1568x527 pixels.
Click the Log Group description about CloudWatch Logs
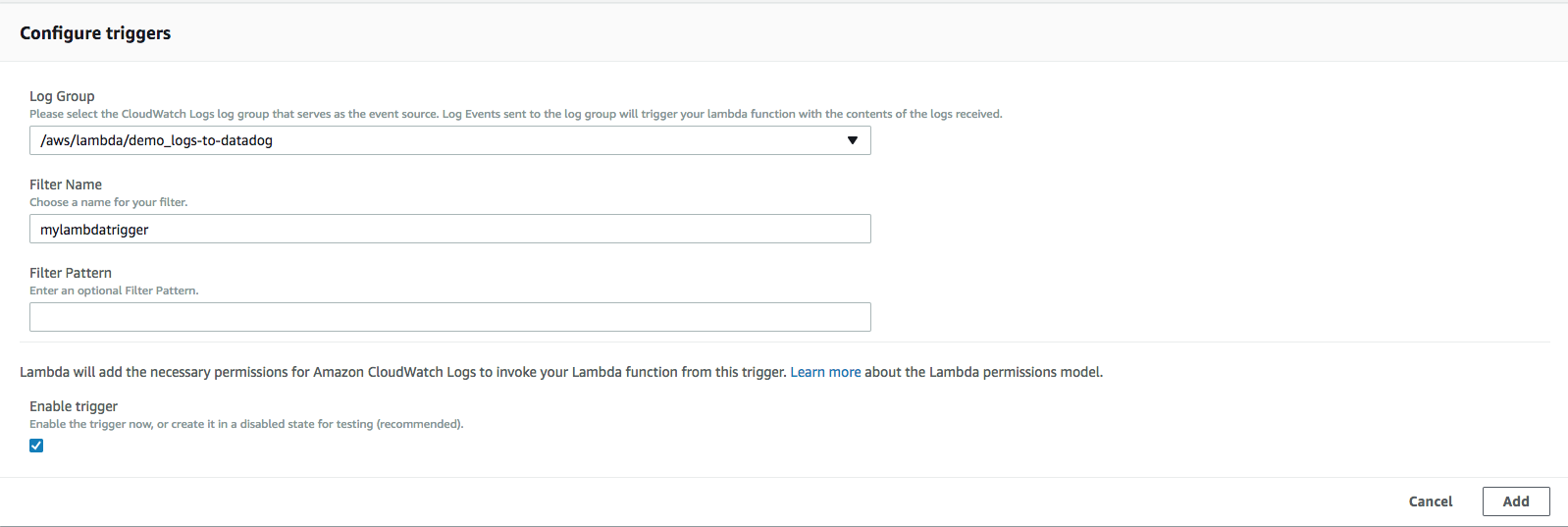point(515,114)
